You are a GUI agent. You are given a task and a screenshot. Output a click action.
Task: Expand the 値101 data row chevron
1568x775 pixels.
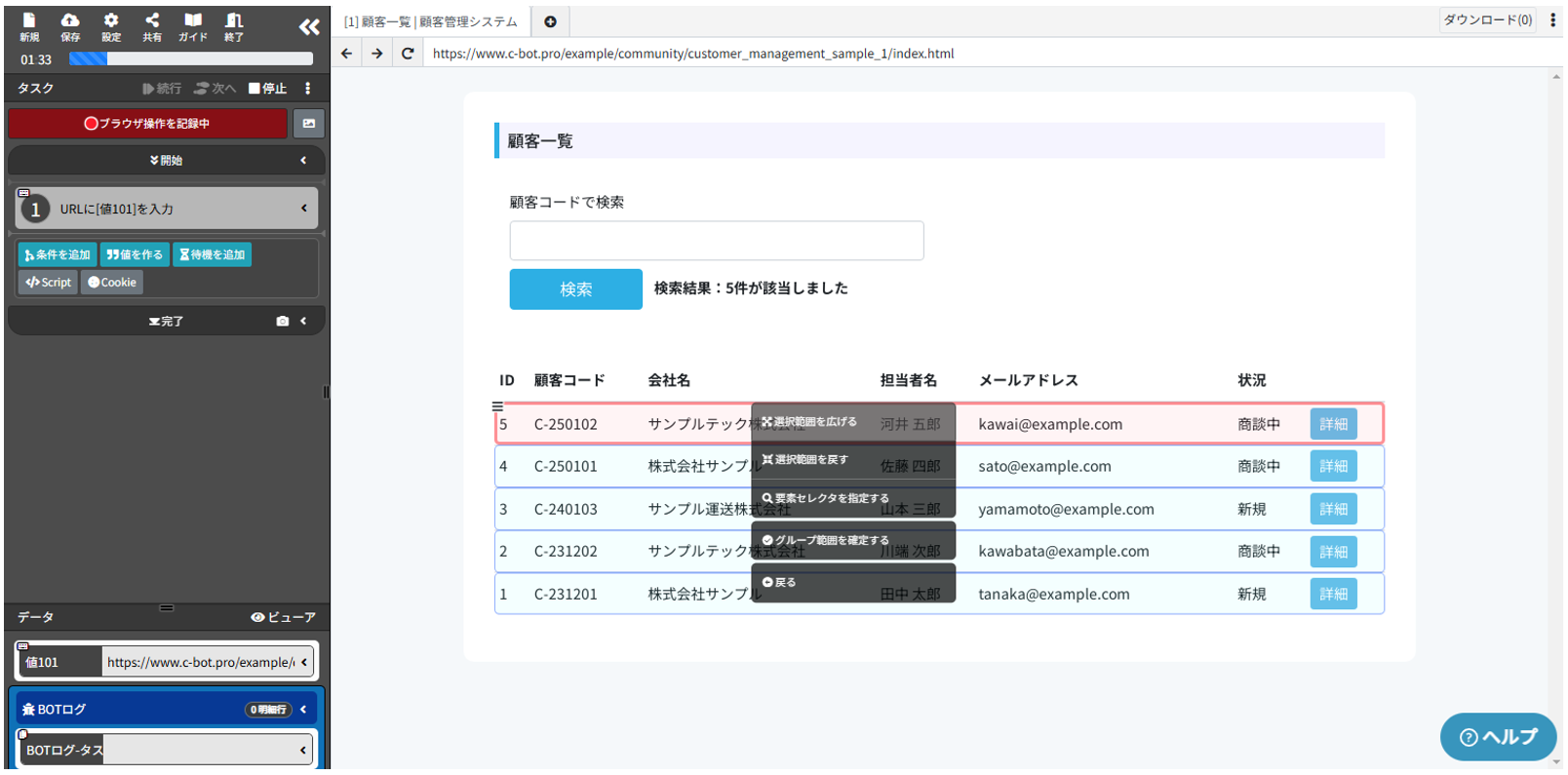click(304, 662)
